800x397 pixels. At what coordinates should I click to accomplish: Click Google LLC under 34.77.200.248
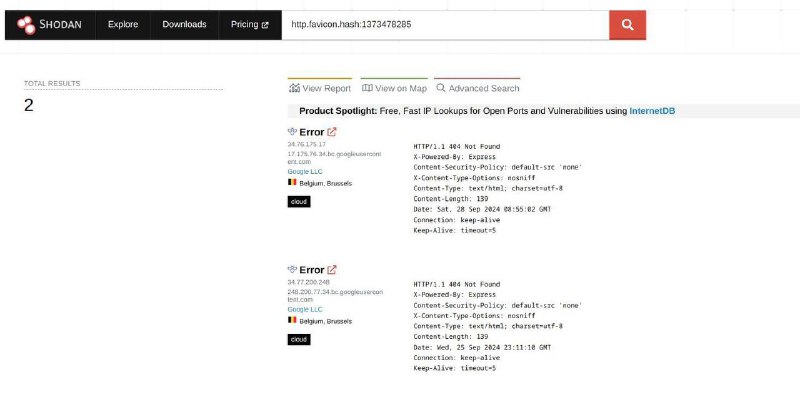305,310
